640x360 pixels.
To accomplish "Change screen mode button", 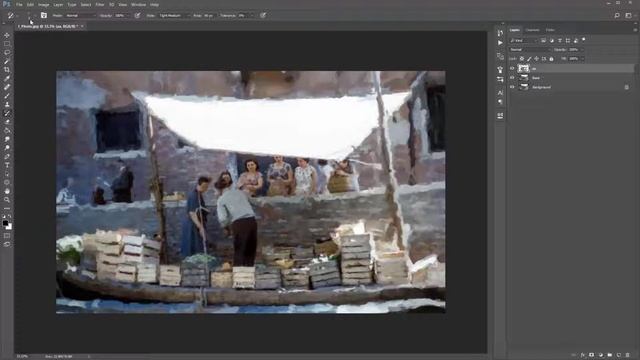I will pyautogui.click(x=7, y=244).
